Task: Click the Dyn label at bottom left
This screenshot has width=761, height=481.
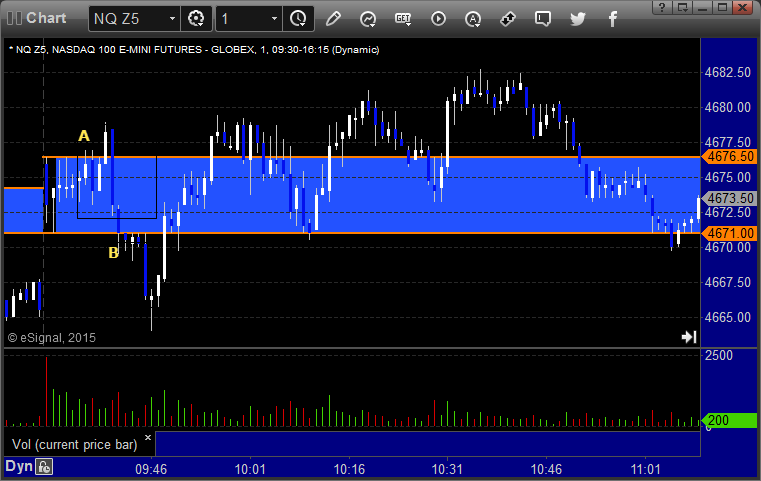Action: (x=19, y=466)
